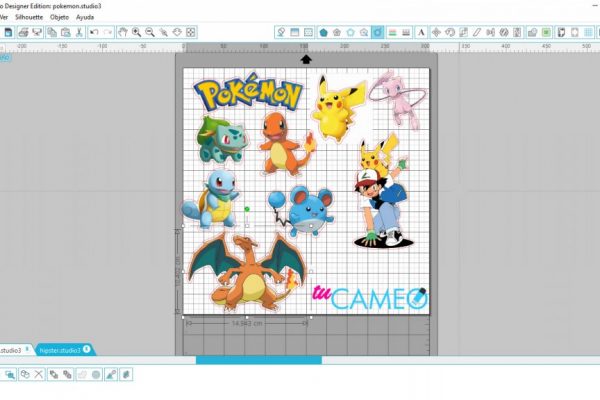
Task: Close the pokemon .studio3 tab
Action: pos(27,349)
